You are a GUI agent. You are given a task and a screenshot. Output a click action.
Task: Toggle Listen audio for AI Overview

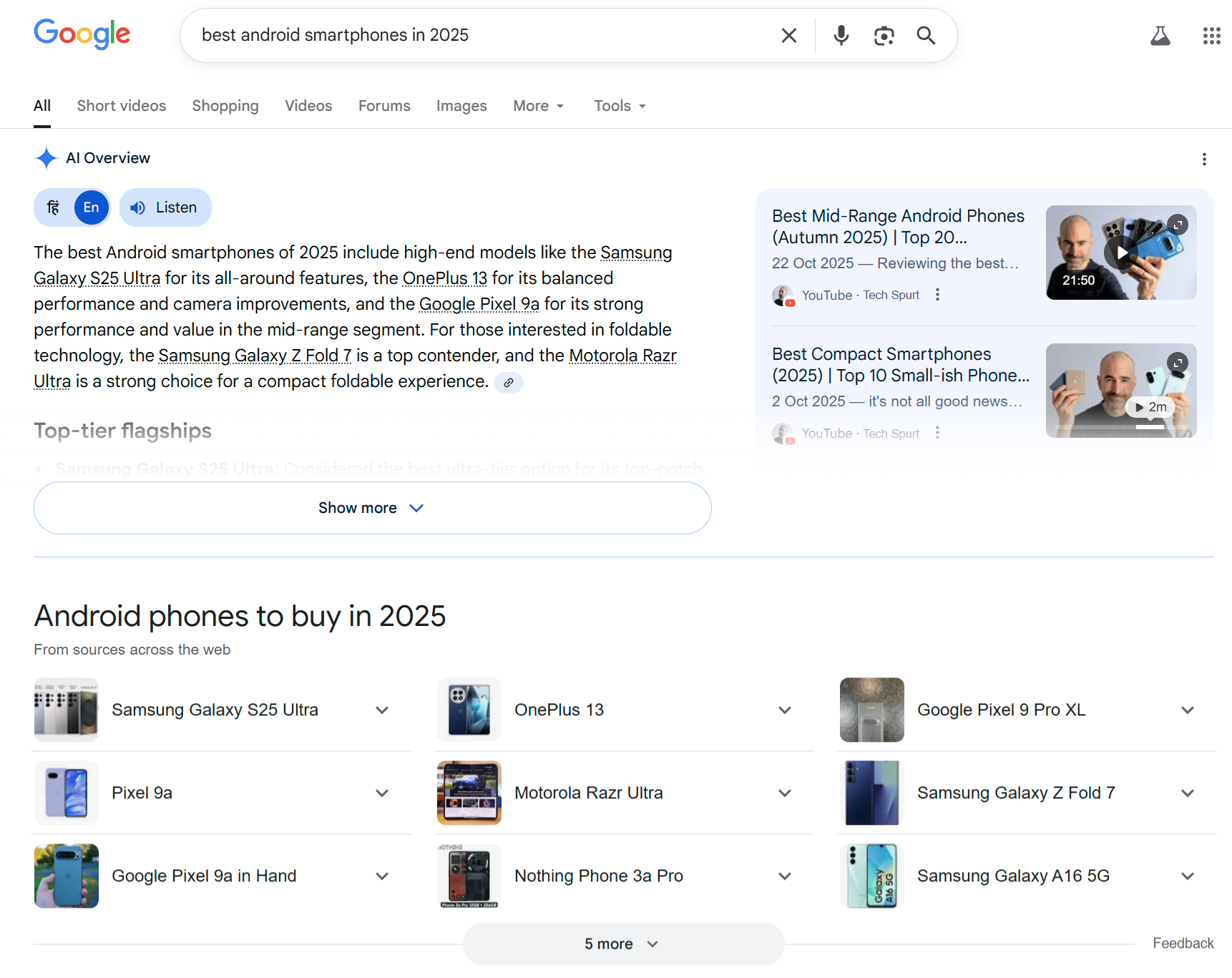tap(165, 207)
